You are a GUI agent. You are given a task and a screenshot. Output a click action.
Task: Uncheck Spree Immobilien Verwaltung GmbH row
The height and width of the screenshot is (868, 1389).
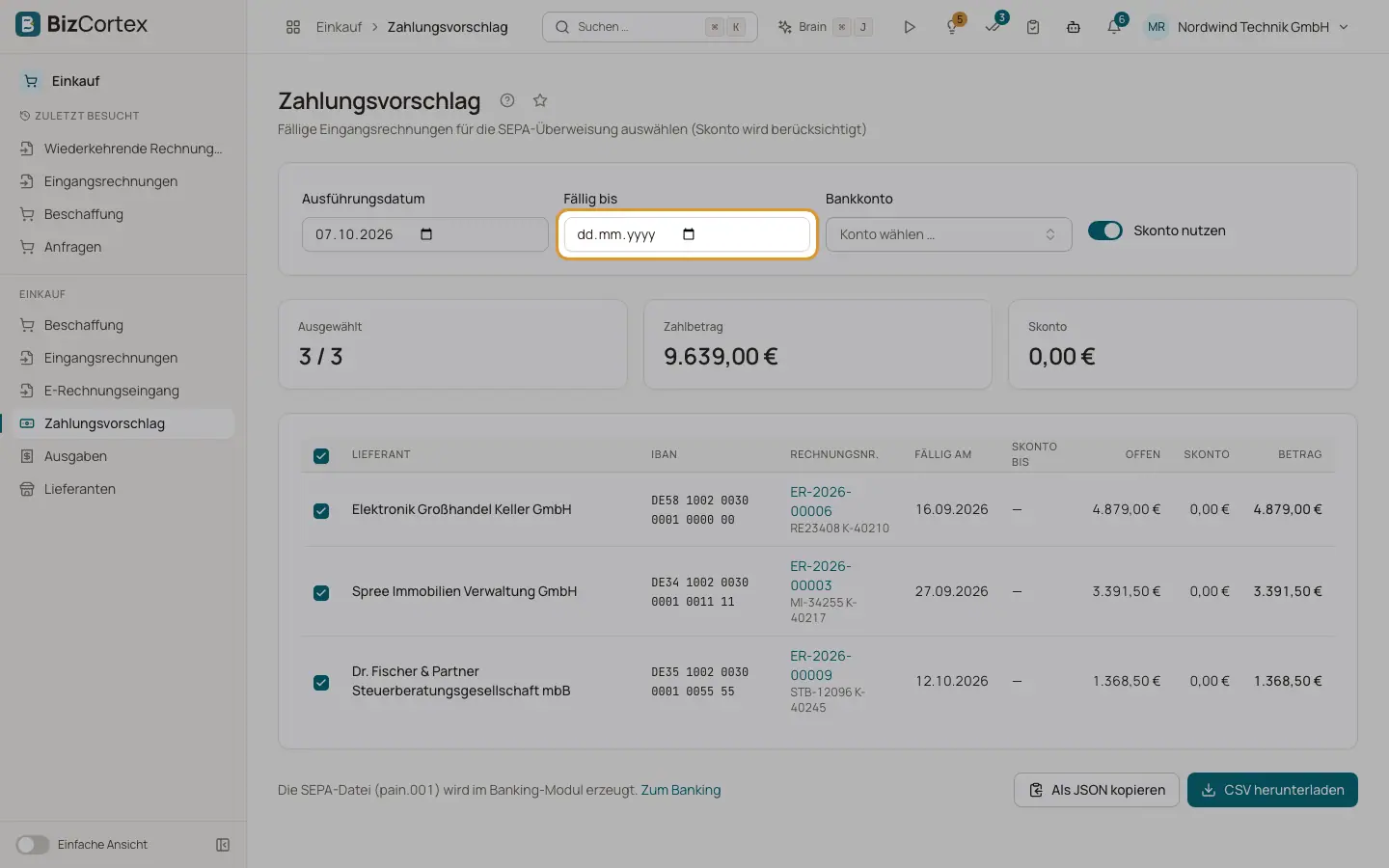(x=321, y=592)
